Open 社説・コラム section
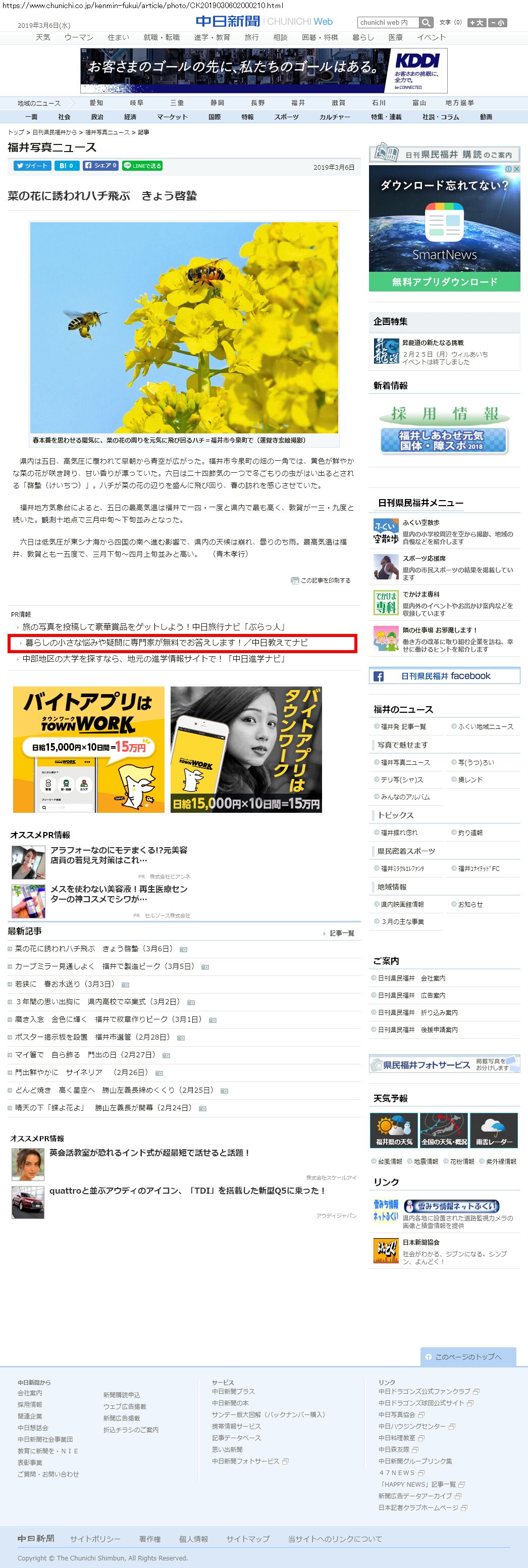528x1568 pixels. 440,117
